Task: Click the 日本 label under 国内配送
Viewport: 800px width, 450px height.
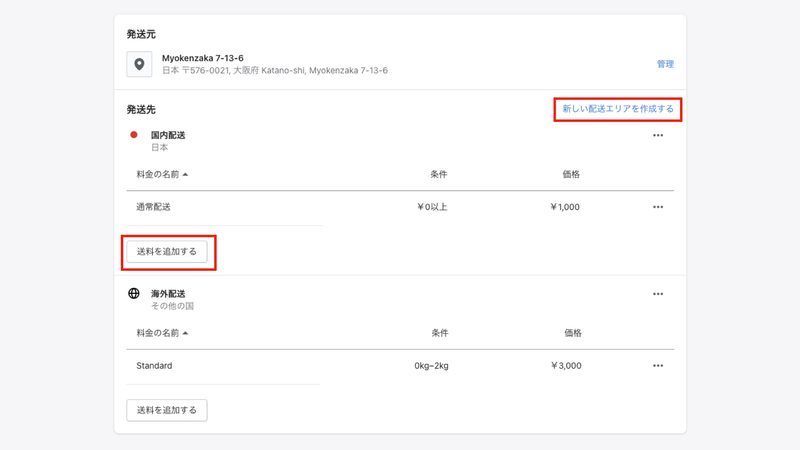Action: 159,147
